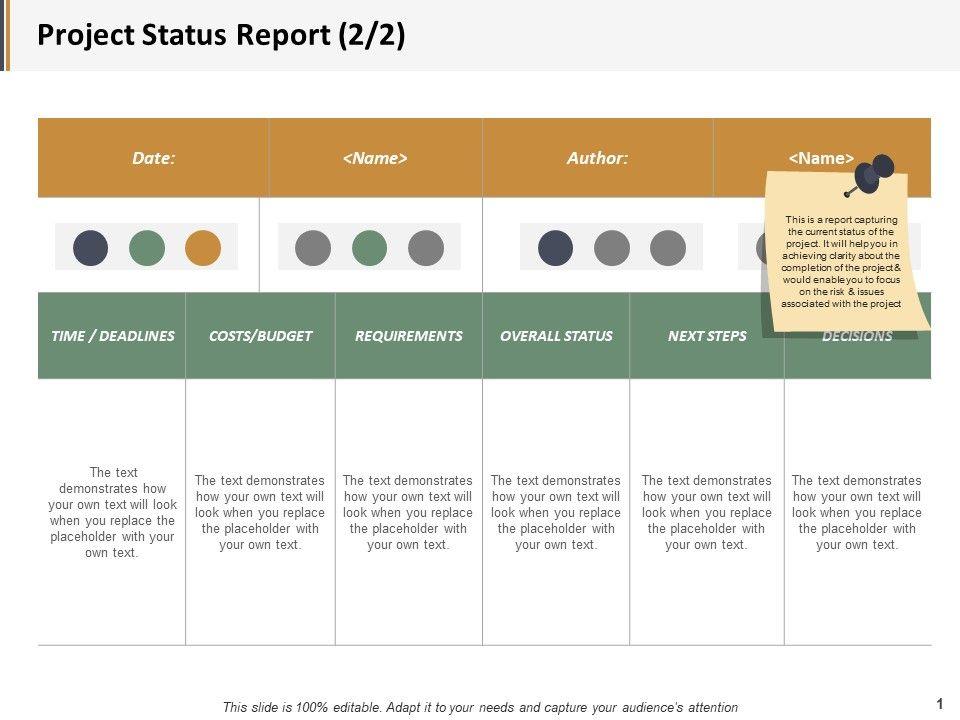Screen dimensions: 960x720
Task: Select the NEXT STEPS column header
Action: tap(707, 336)
